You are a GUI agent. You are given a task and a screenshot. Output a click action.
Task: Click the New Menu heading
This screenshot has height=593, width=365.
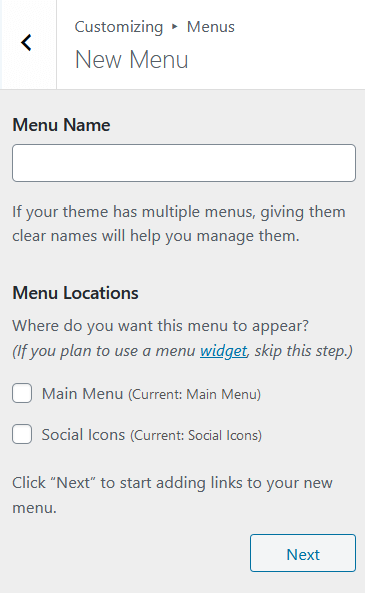132,59
